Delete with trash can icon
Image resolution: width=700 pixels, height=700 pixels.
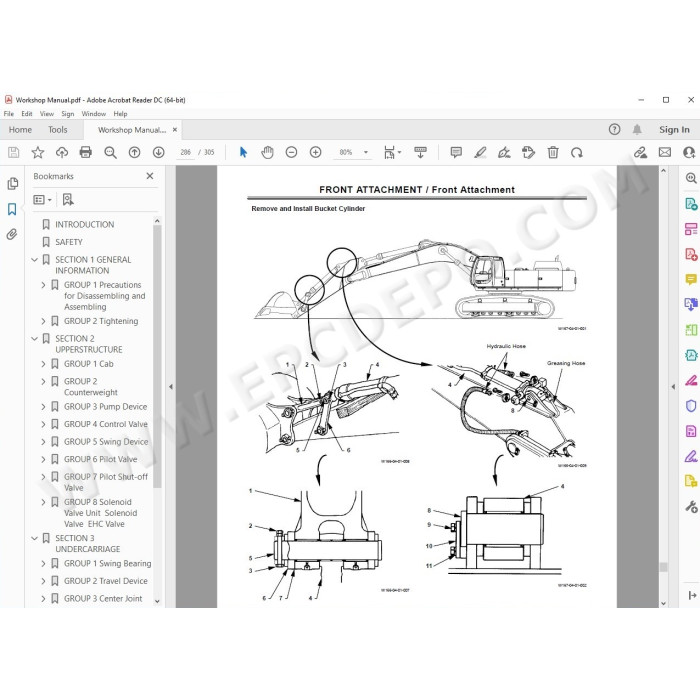point(553,153)
